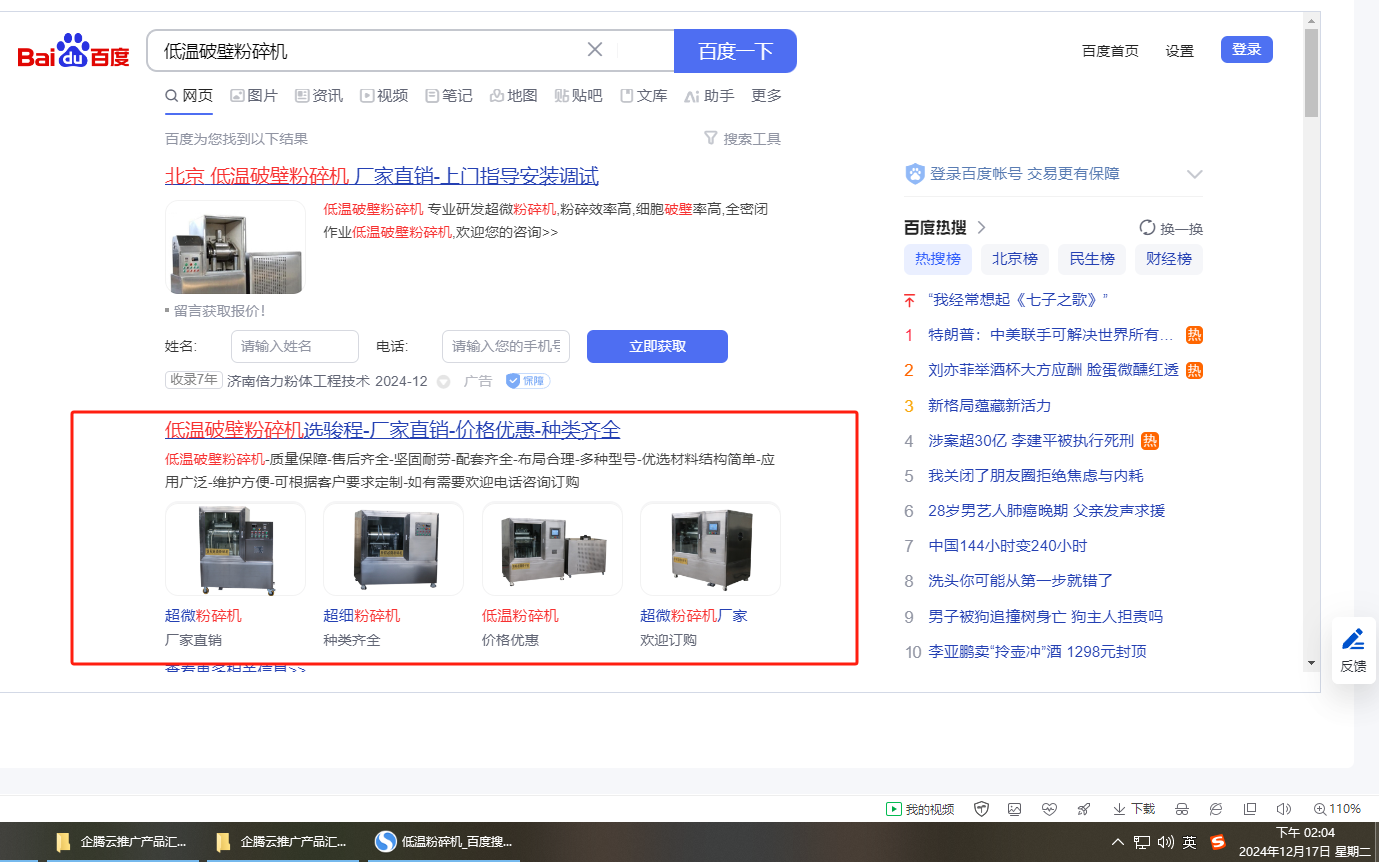Mute the browser with the speaker icon
Image resolution: width=1379 pixels, height=862 pixels.
(x=1284, y=809)
